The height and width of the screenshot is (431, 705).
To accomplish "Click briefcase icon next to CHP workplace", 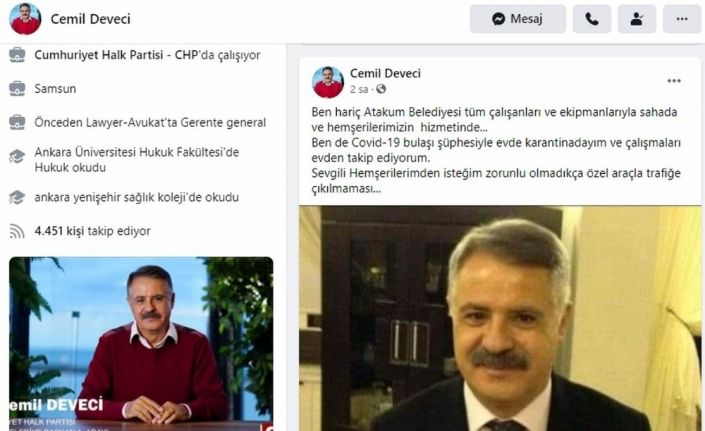I will (17, 55).
